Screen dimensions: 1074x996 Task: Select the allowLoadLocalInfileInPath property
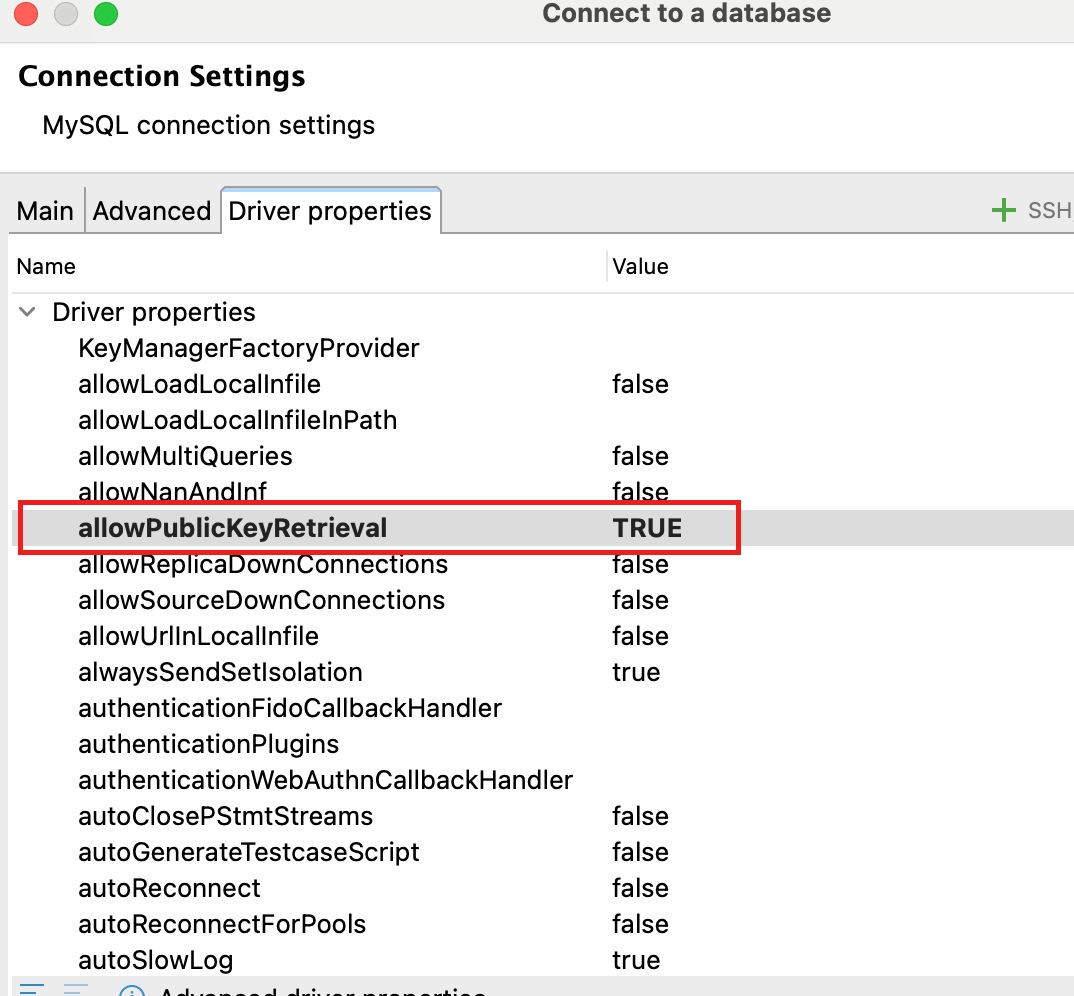pos(238,420)
